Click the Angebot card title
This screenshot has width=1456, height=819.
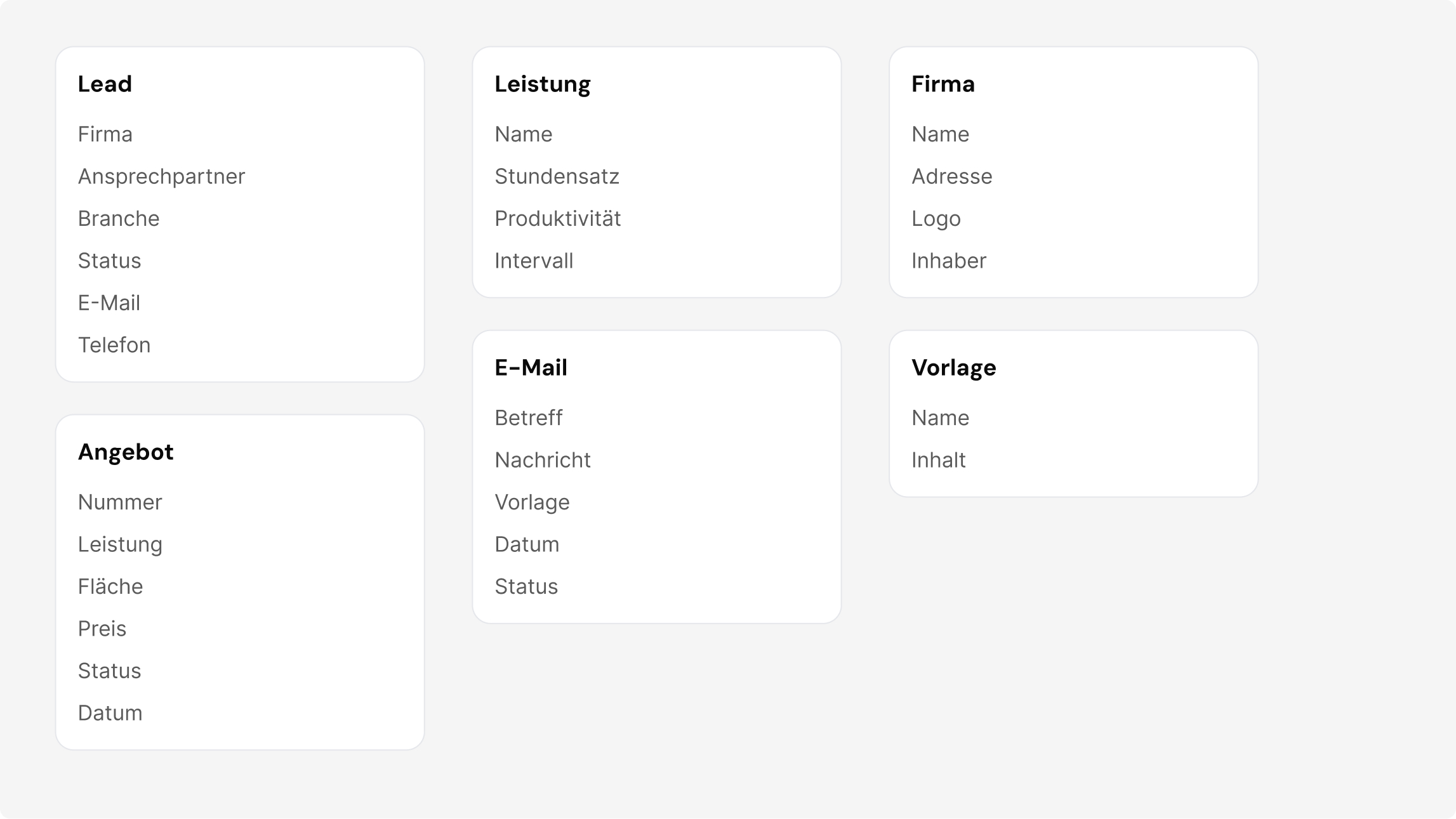pos(126,452)
